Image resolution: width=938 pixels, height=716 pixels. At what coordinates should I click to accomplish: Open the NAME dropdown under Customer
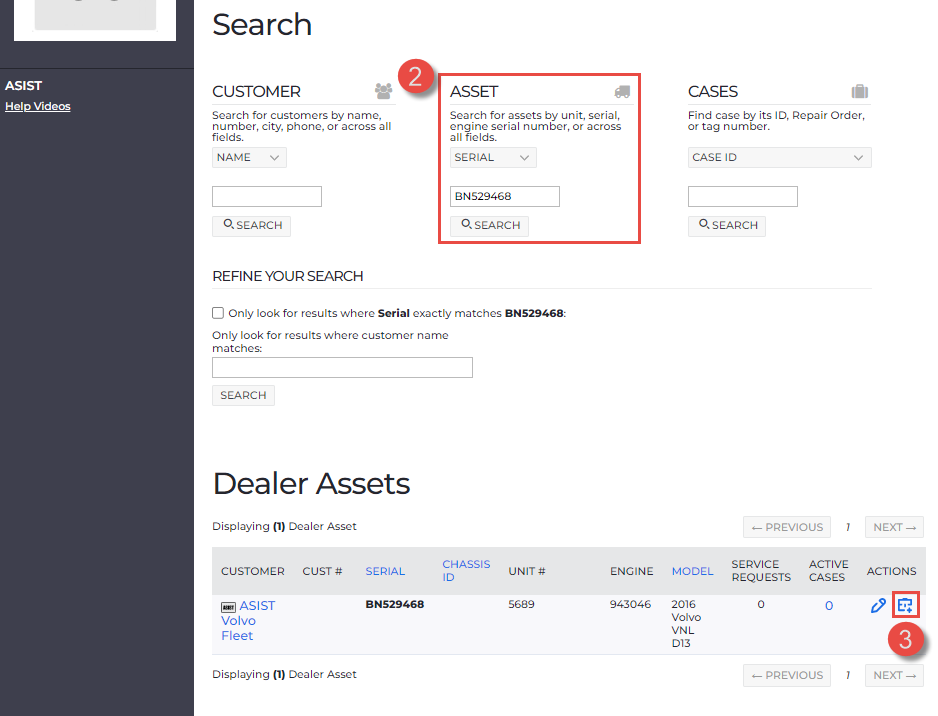pos(249,157)
